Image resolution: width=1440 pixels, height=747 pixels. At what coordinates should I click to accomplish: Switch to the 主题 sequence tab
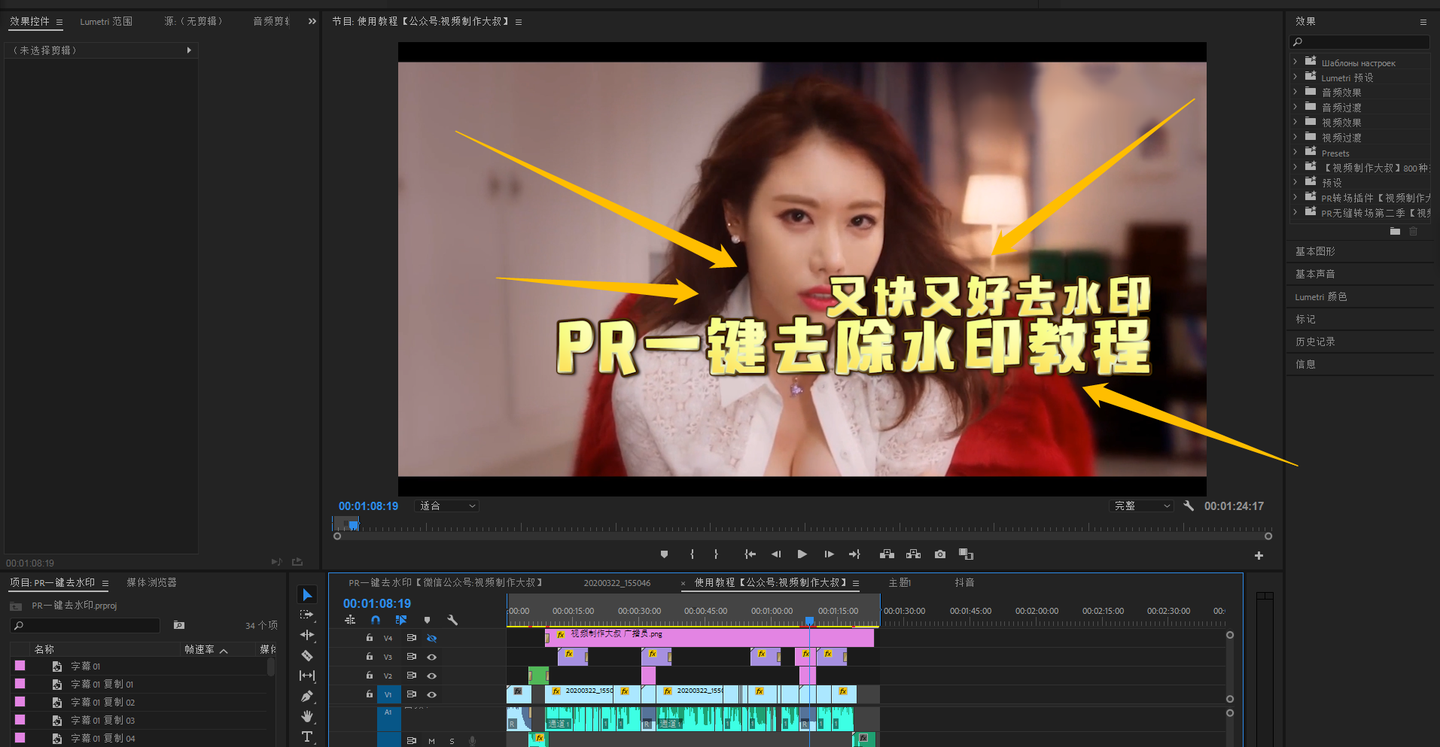(x=899, y=583)
